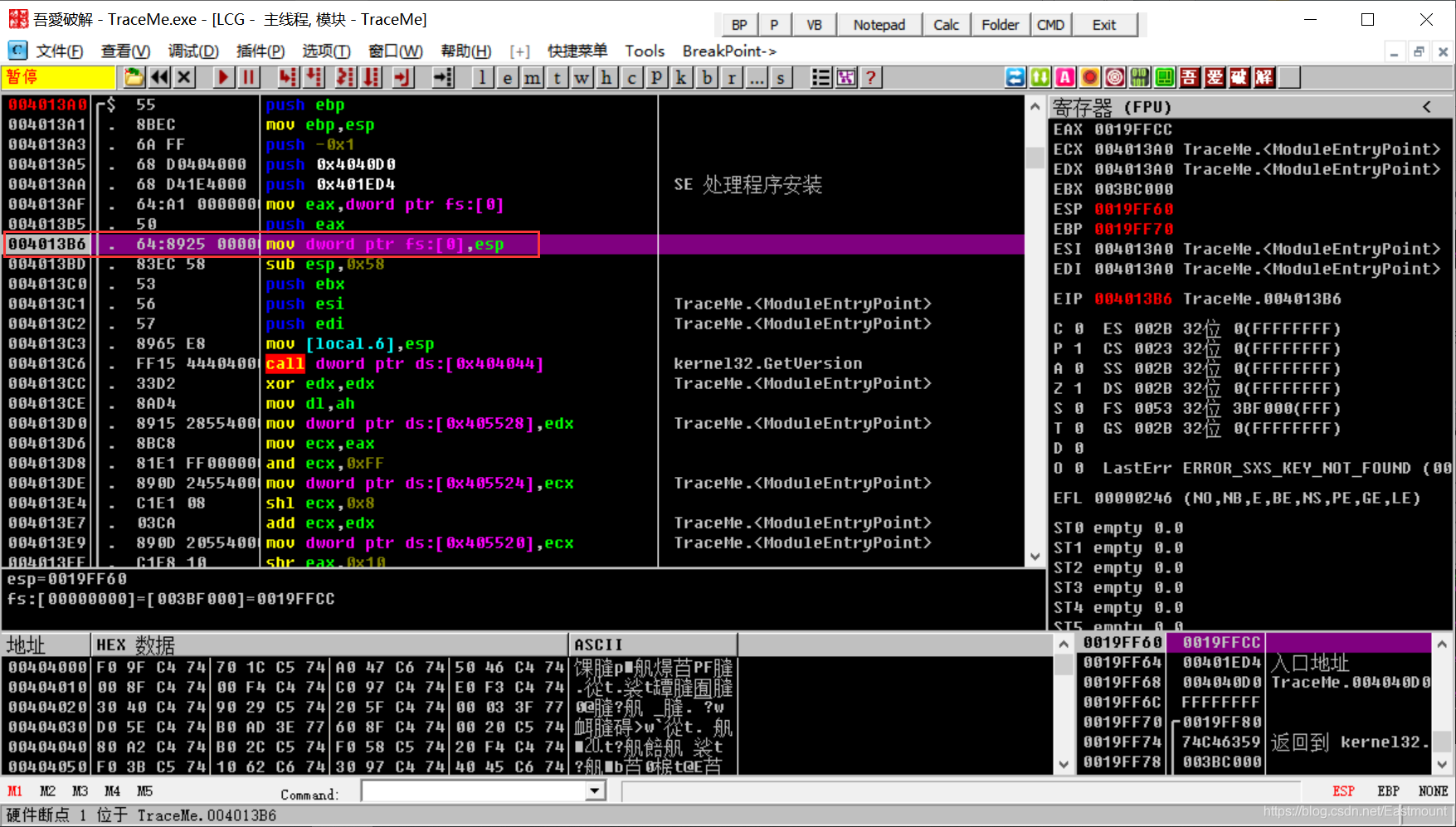The height and width of the screenshot is (827, 1456).
Task: Open Run trace with the '...' button
Action: coord(757,78)
